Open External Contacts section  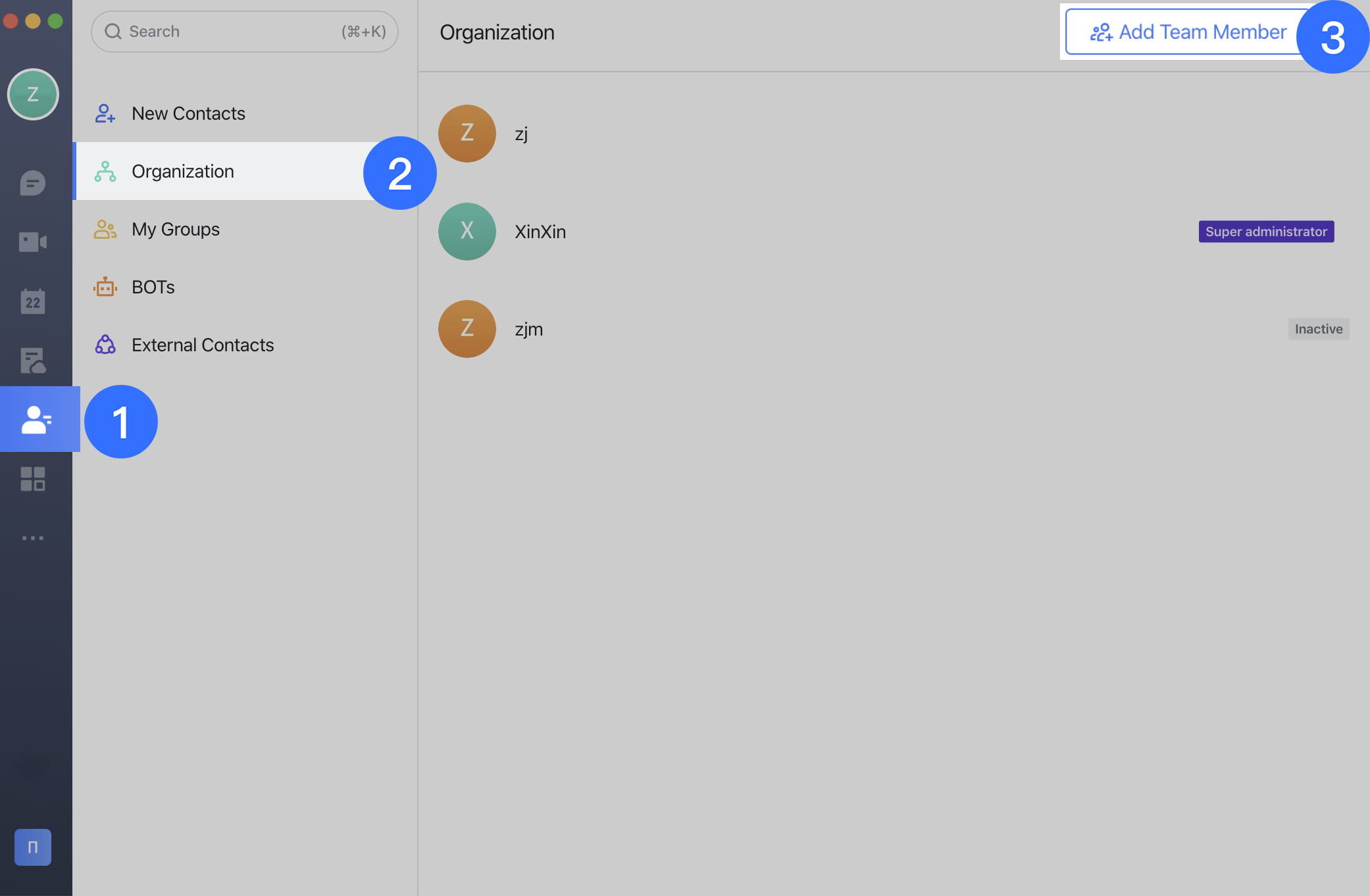coord(203,345)
